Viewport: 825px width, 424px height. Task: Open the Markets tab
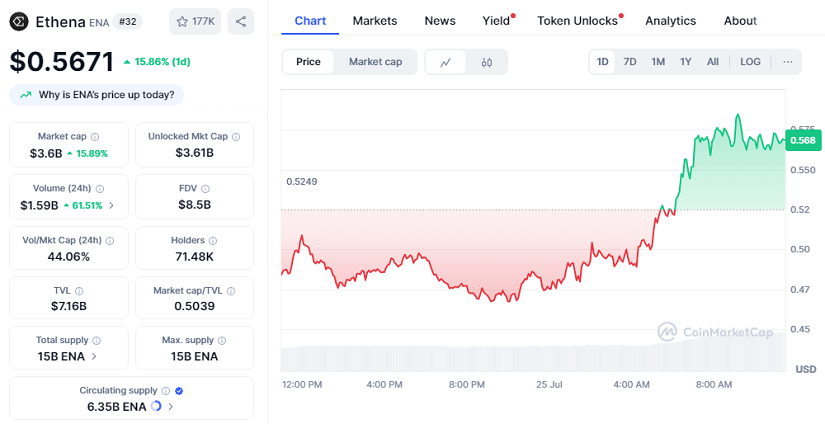click(375, 21)
